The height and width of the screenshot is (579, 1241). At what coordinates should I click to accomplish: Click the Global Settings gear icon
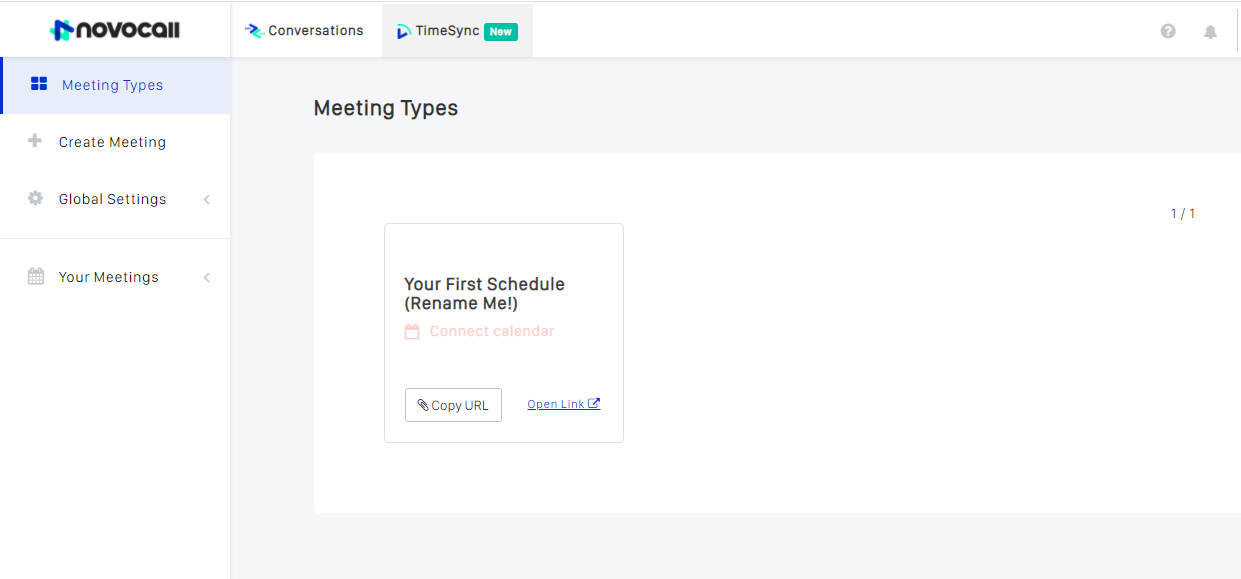35,198
